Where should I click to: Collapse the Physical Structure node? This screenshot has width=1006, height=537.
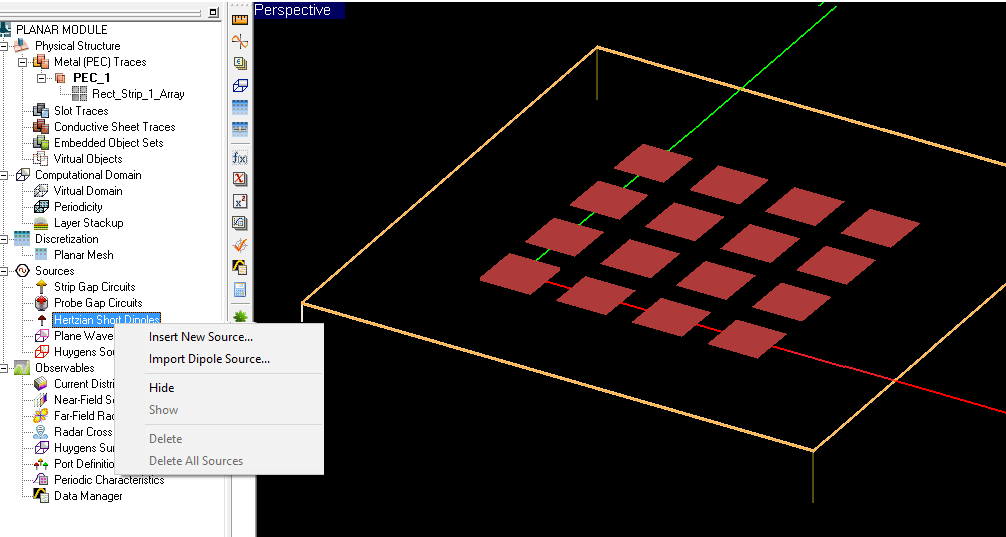pyautogui.click(x=4, y=46)
